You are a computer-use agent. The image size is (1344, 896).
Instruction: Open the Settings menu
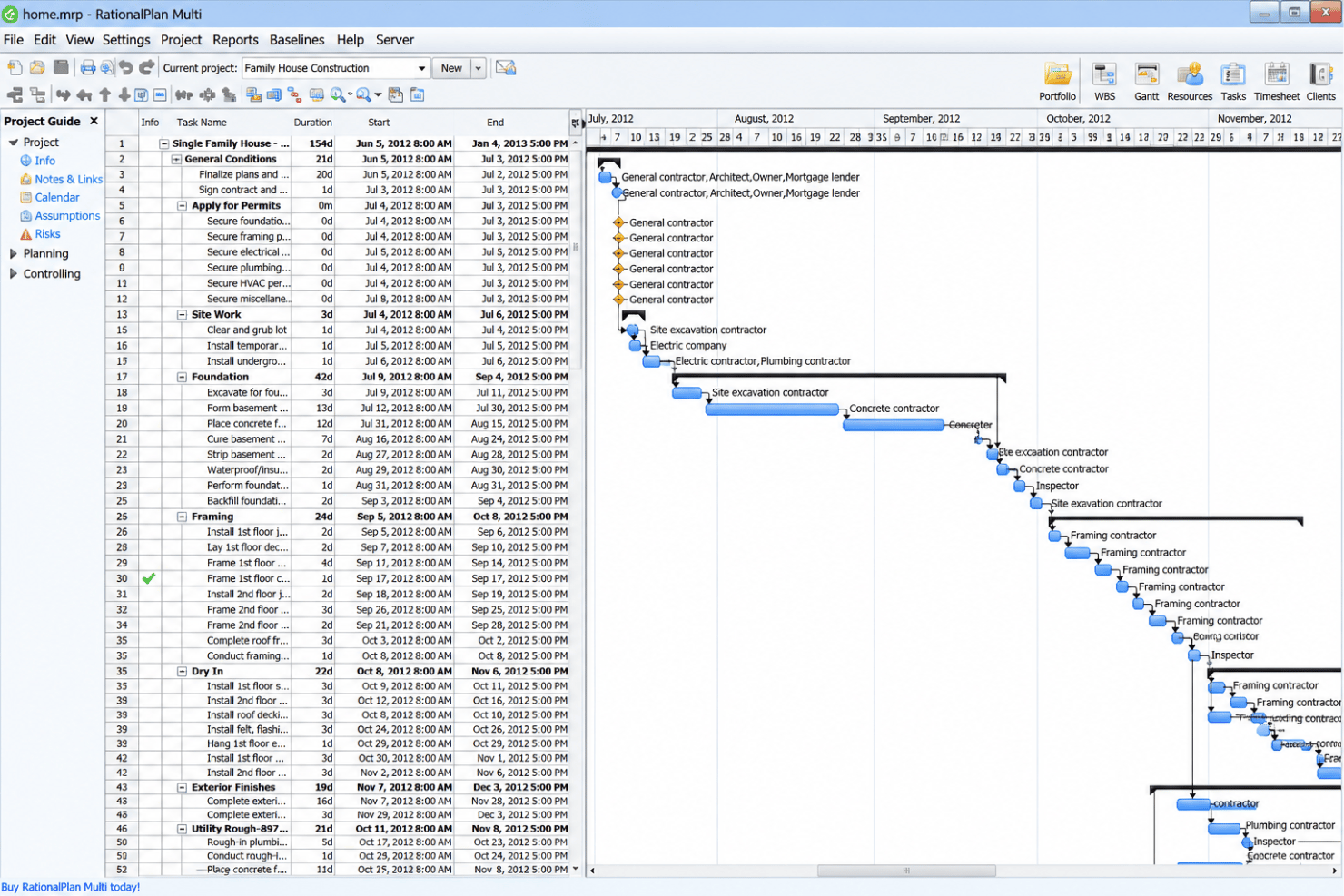[x=126, y=40]
